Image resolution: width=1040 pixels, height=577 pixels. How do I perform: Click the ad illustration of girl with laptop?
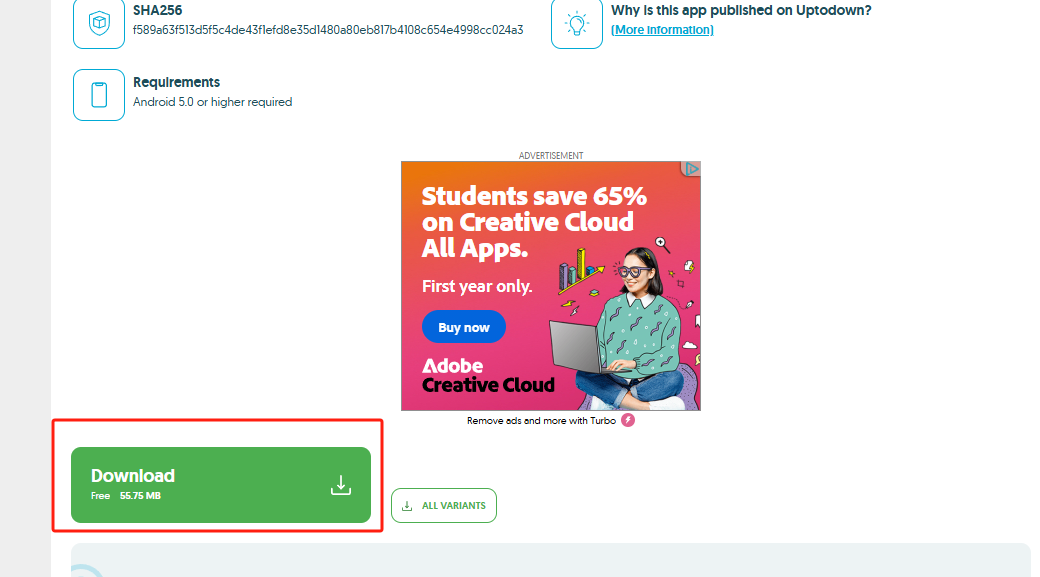pyautogui.click(x=632, y=320)
